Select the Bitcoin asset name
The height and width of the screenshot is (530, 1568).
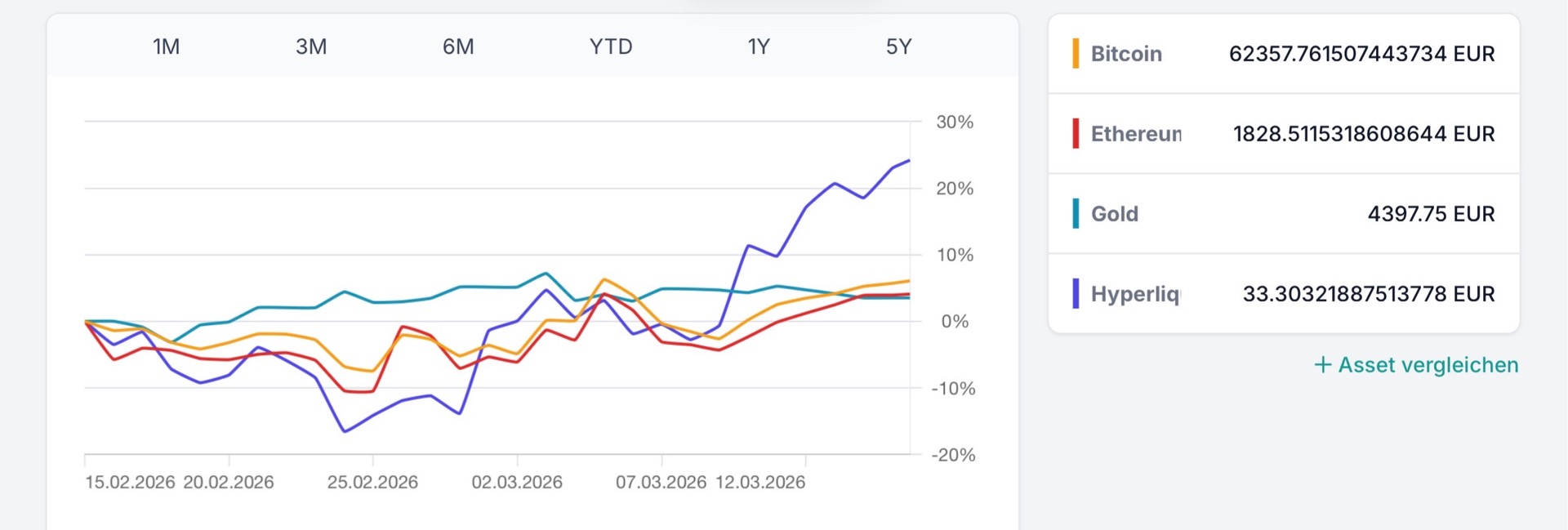click(1126, 54)
